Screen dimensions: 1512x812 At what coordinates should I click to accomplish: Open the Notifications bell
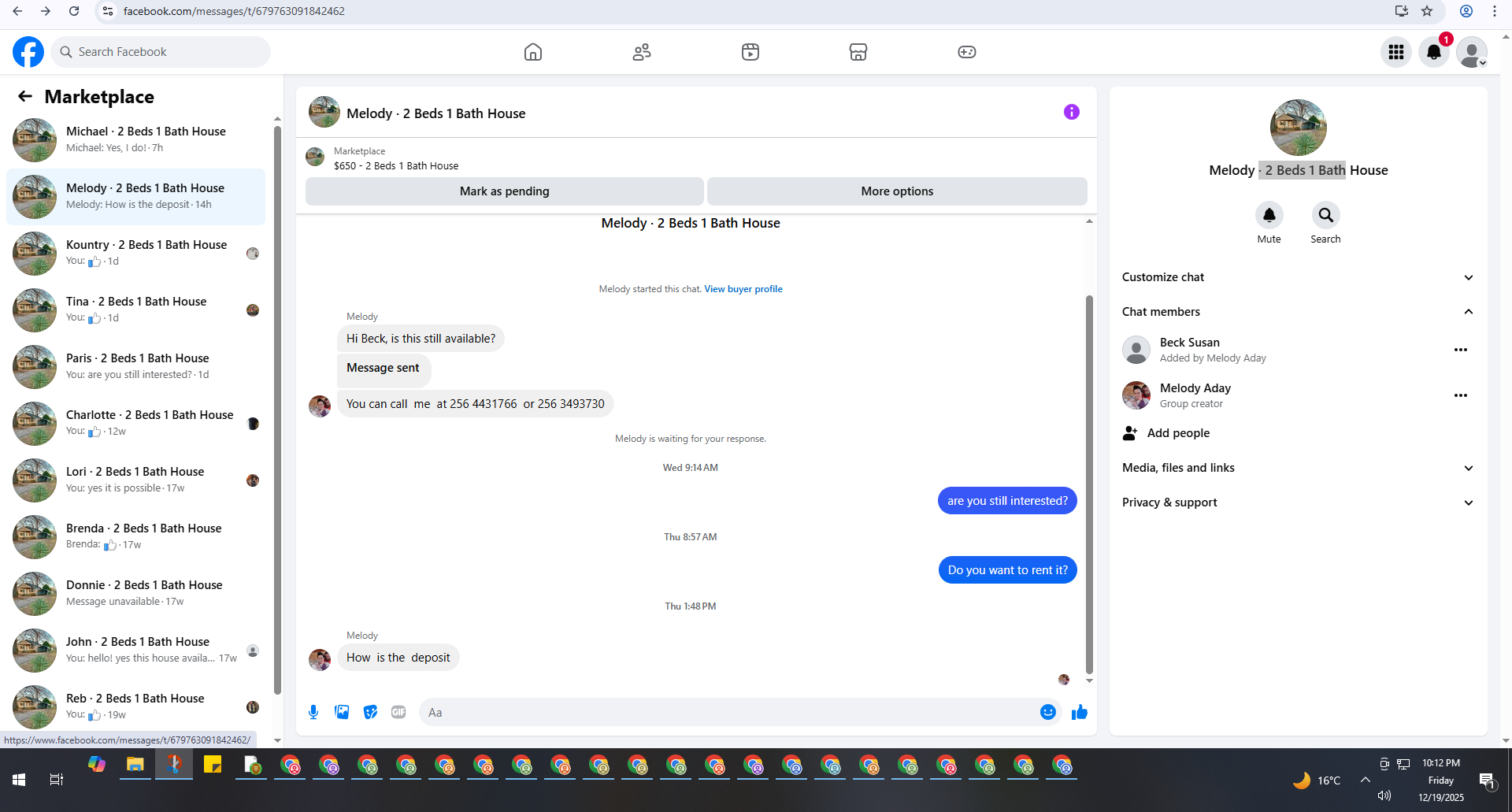coord(1434,52)
